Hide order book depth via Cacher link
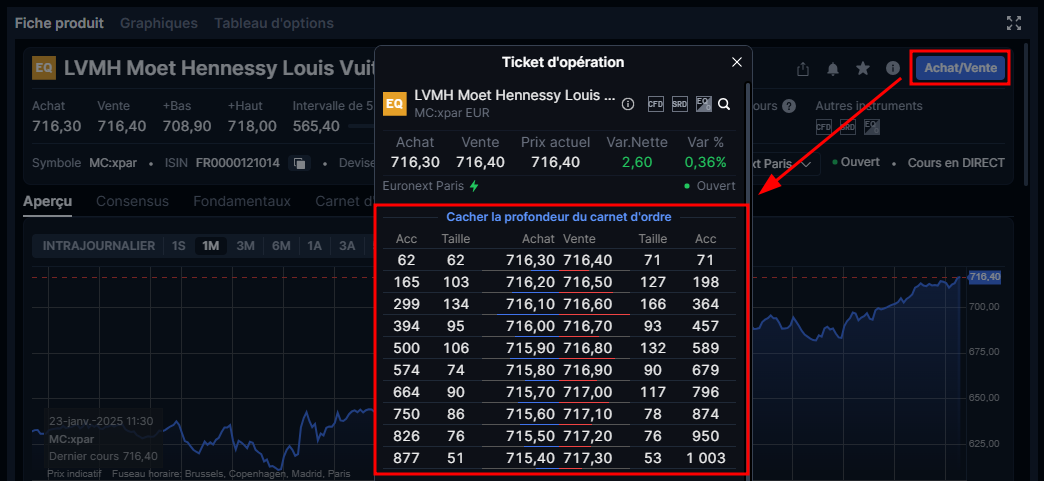Viewport: 1044px width, 481px height. (x=559, y=217)
